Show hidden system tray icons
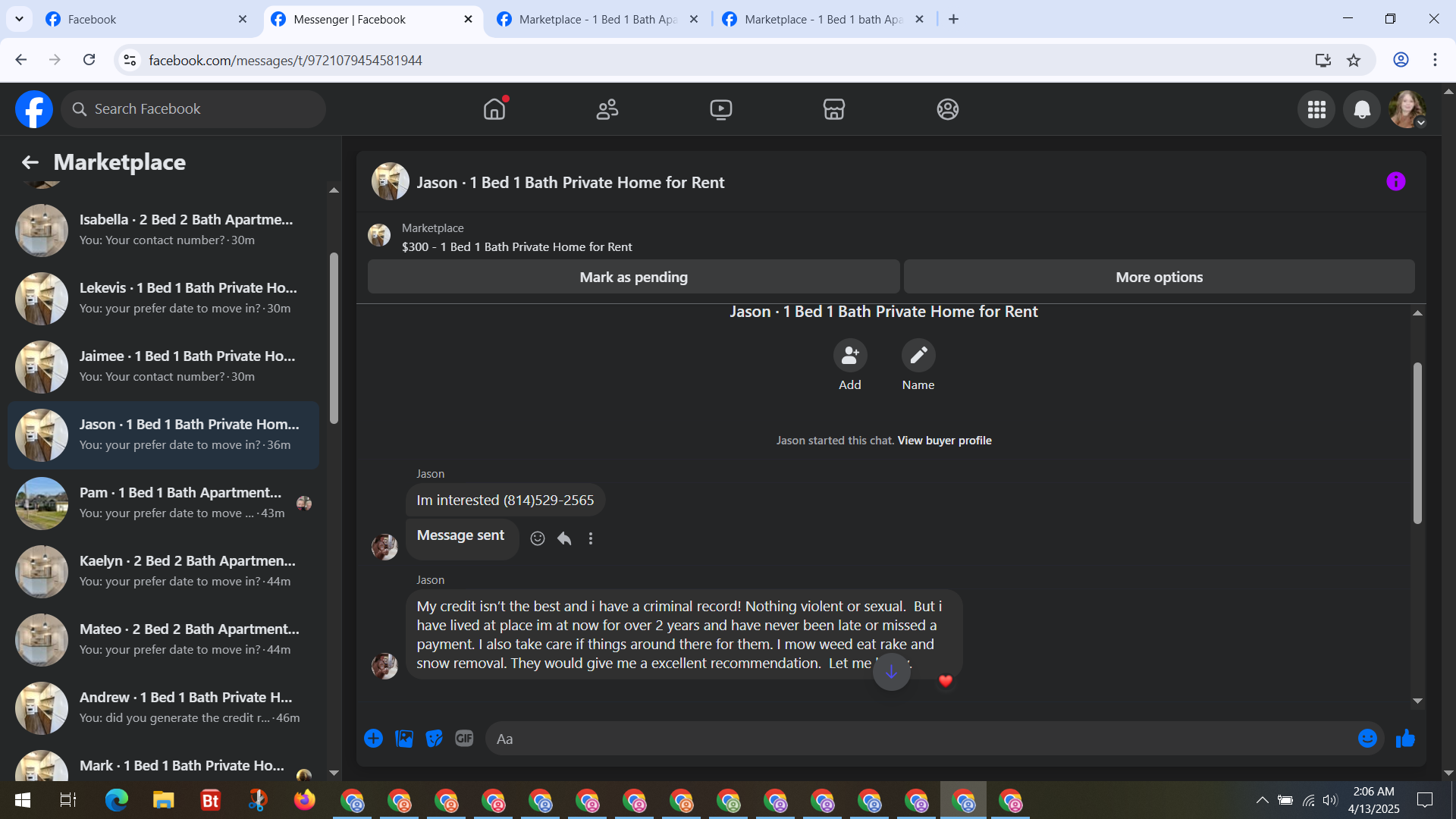1456x819 pixels. click(1262, 800)
